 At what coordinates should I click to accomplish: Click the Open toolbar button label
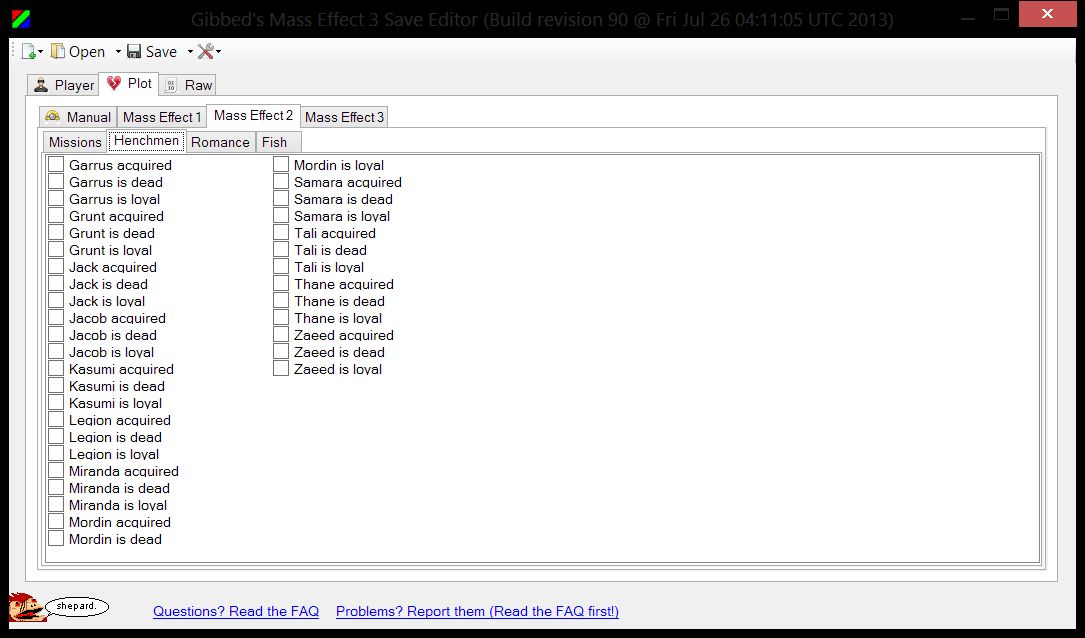[87, 52]
